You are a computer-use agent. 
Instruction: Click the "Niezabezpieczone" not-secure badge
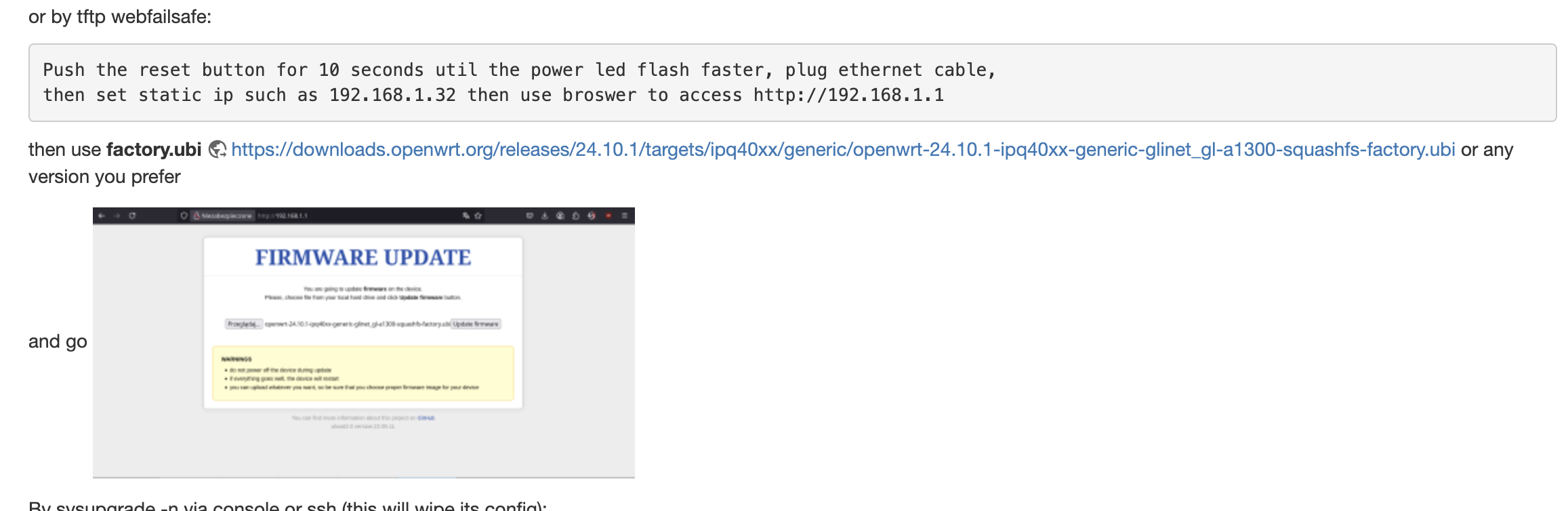(224, 216)
